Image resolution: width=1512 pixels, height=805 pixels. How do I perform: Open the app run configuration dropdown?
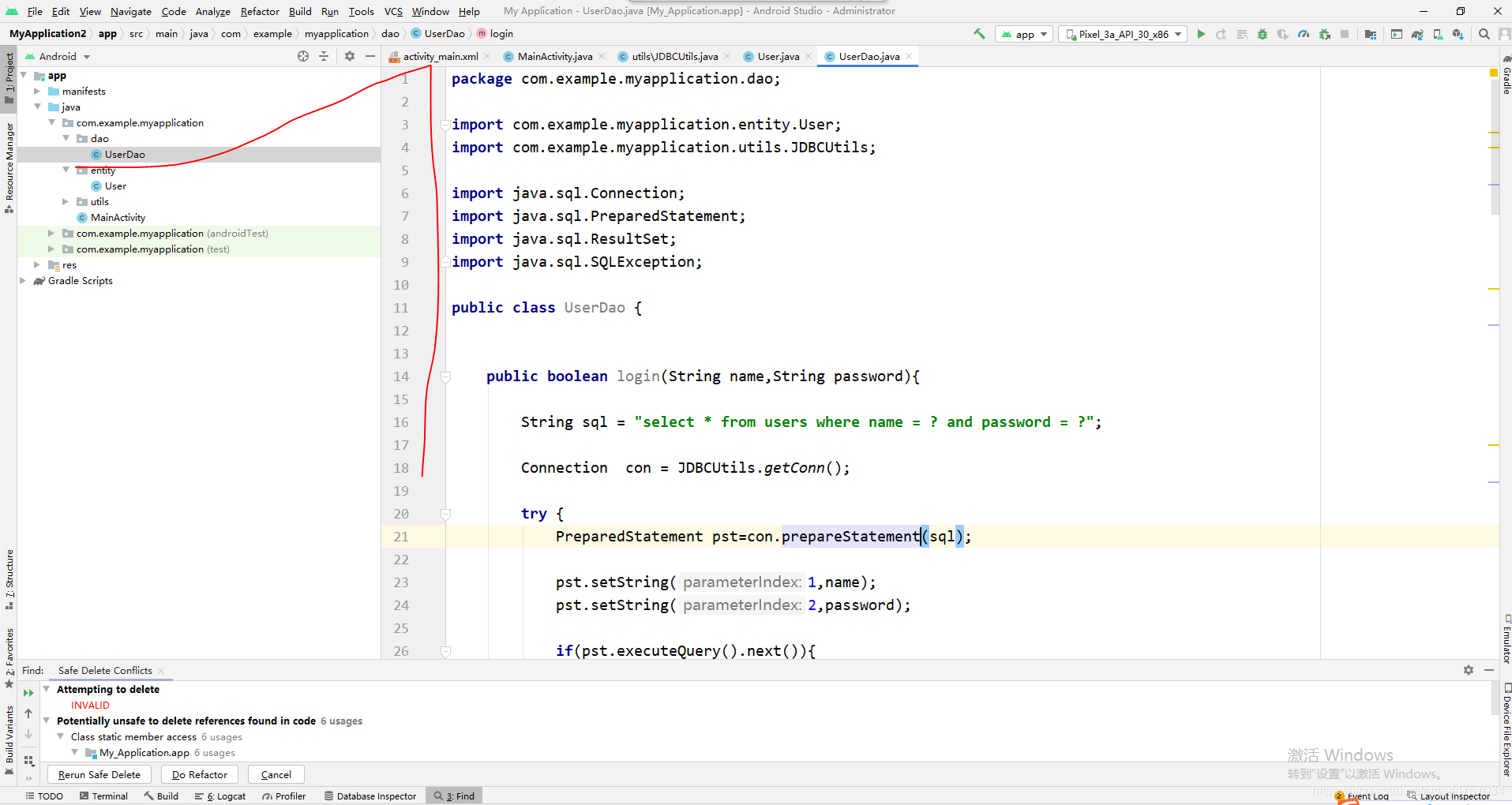(x=1024, y=34)
